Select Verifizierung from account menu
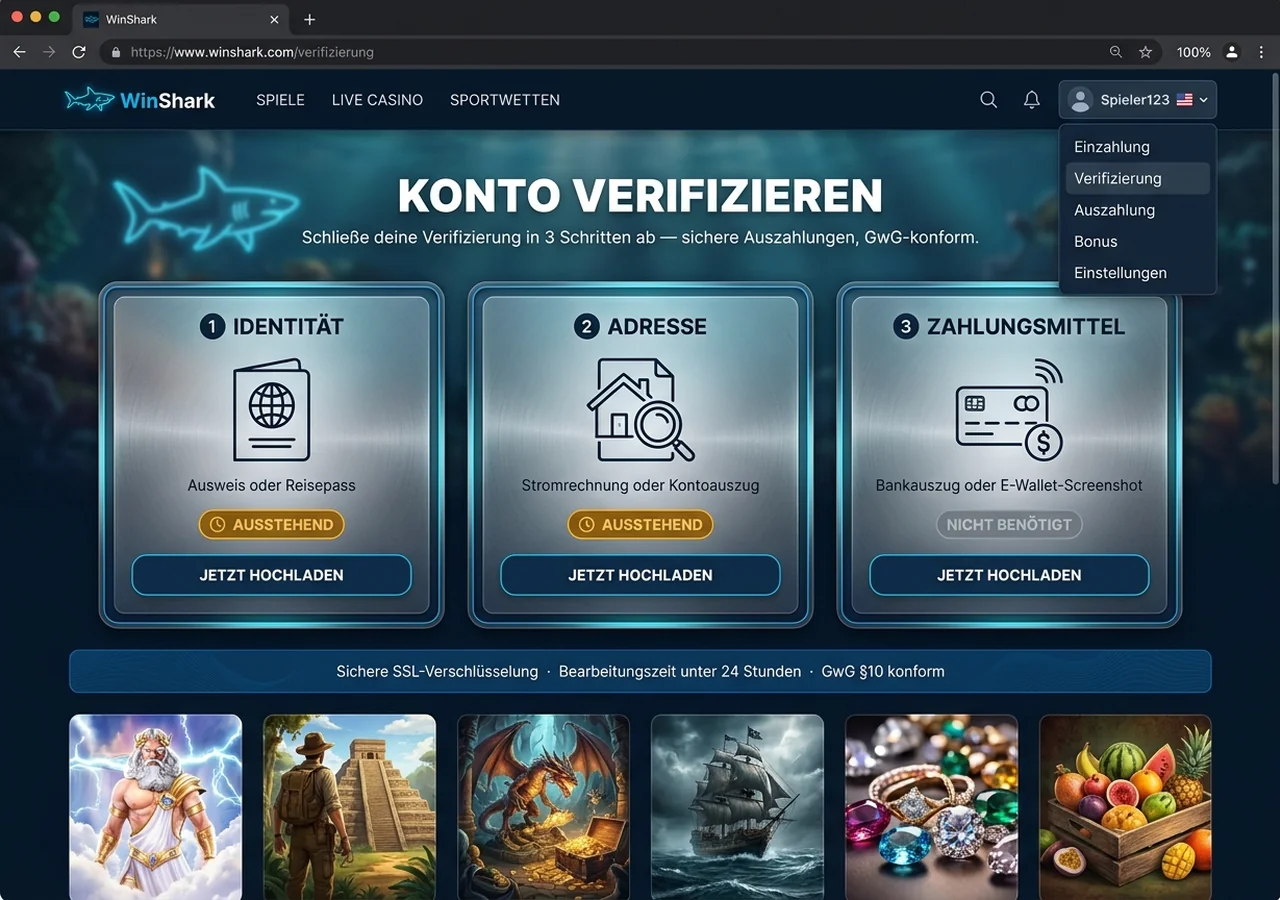 coord(1138,178)
